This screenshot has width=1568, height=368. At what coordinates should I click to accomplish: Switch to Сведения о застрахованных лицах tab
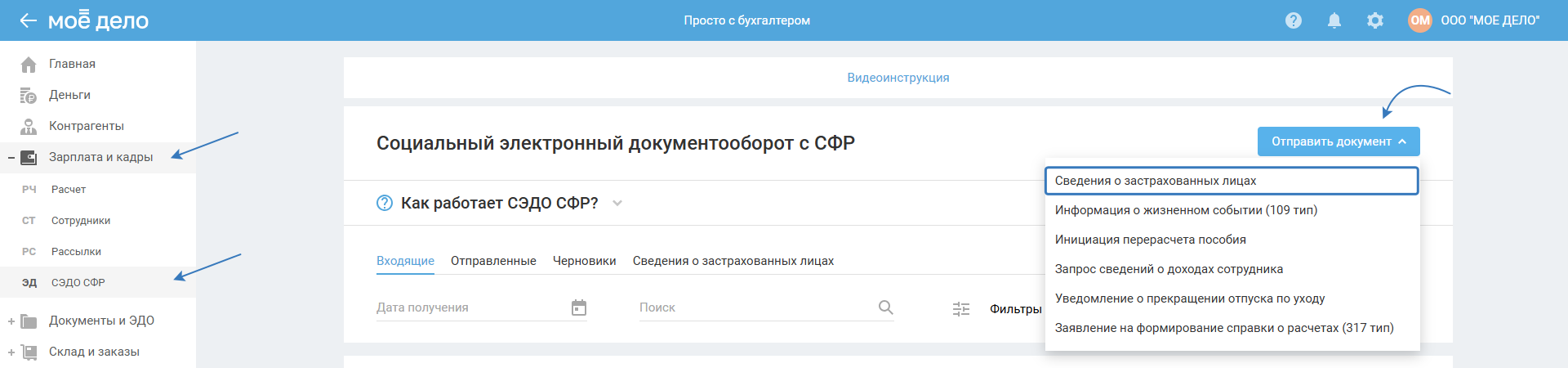tap(733, 261)
